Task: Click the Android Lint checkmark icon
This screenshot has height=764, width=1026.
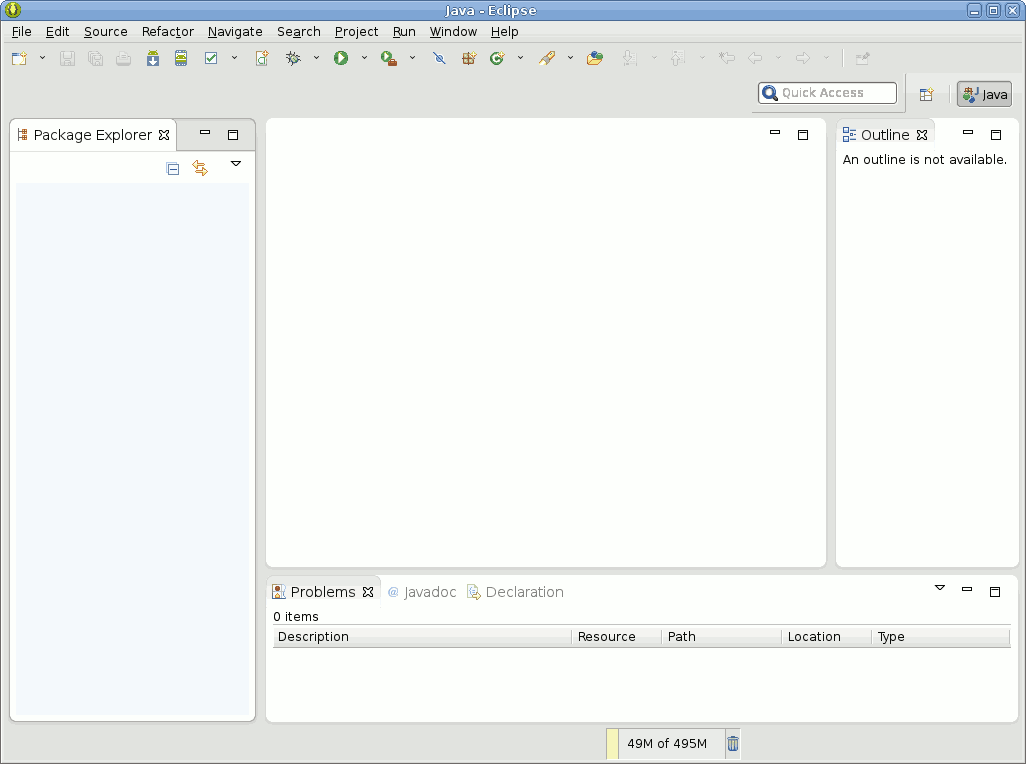Action: pos(211,58)
